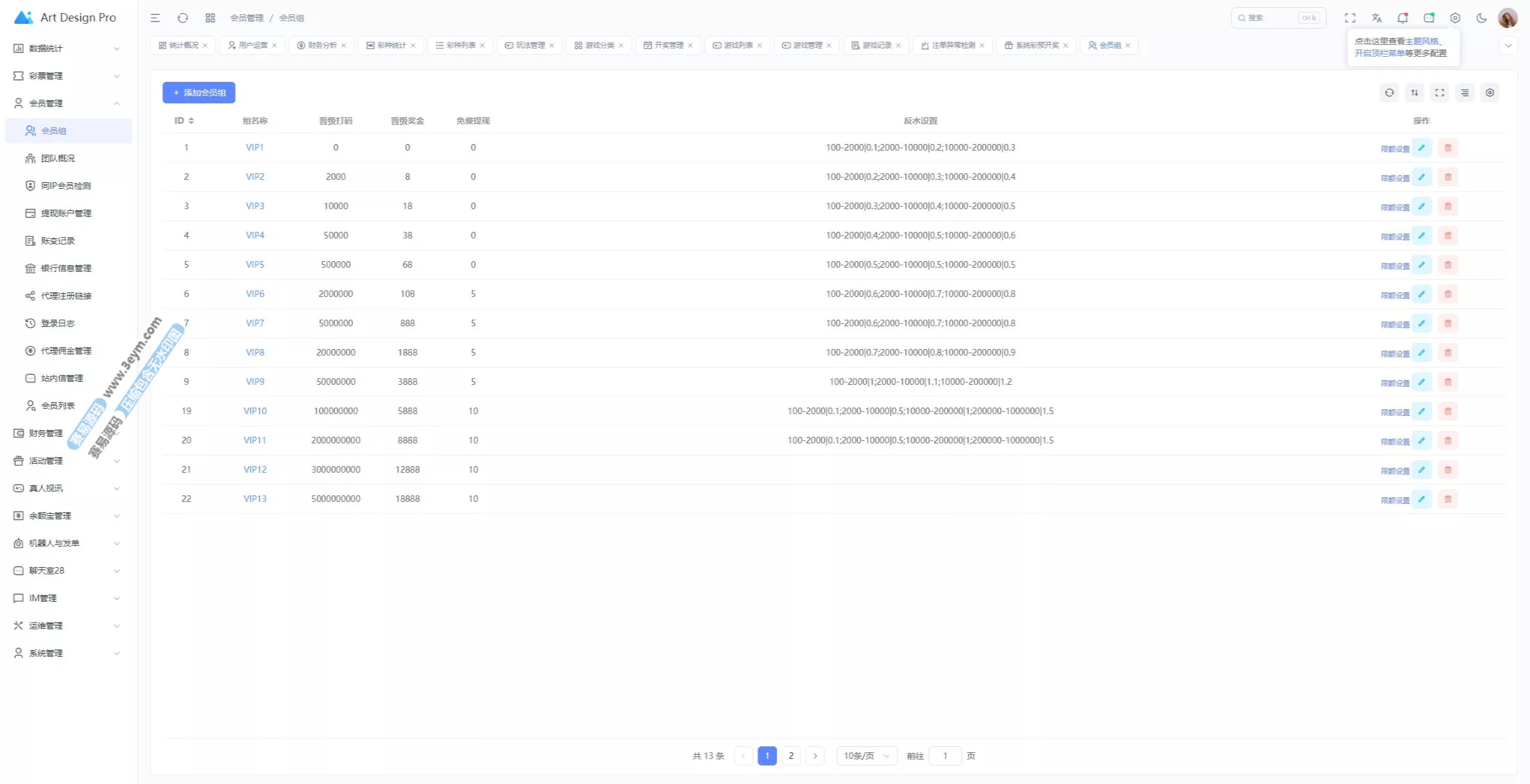Click the table fullscreen icon

click(1439, 93)
